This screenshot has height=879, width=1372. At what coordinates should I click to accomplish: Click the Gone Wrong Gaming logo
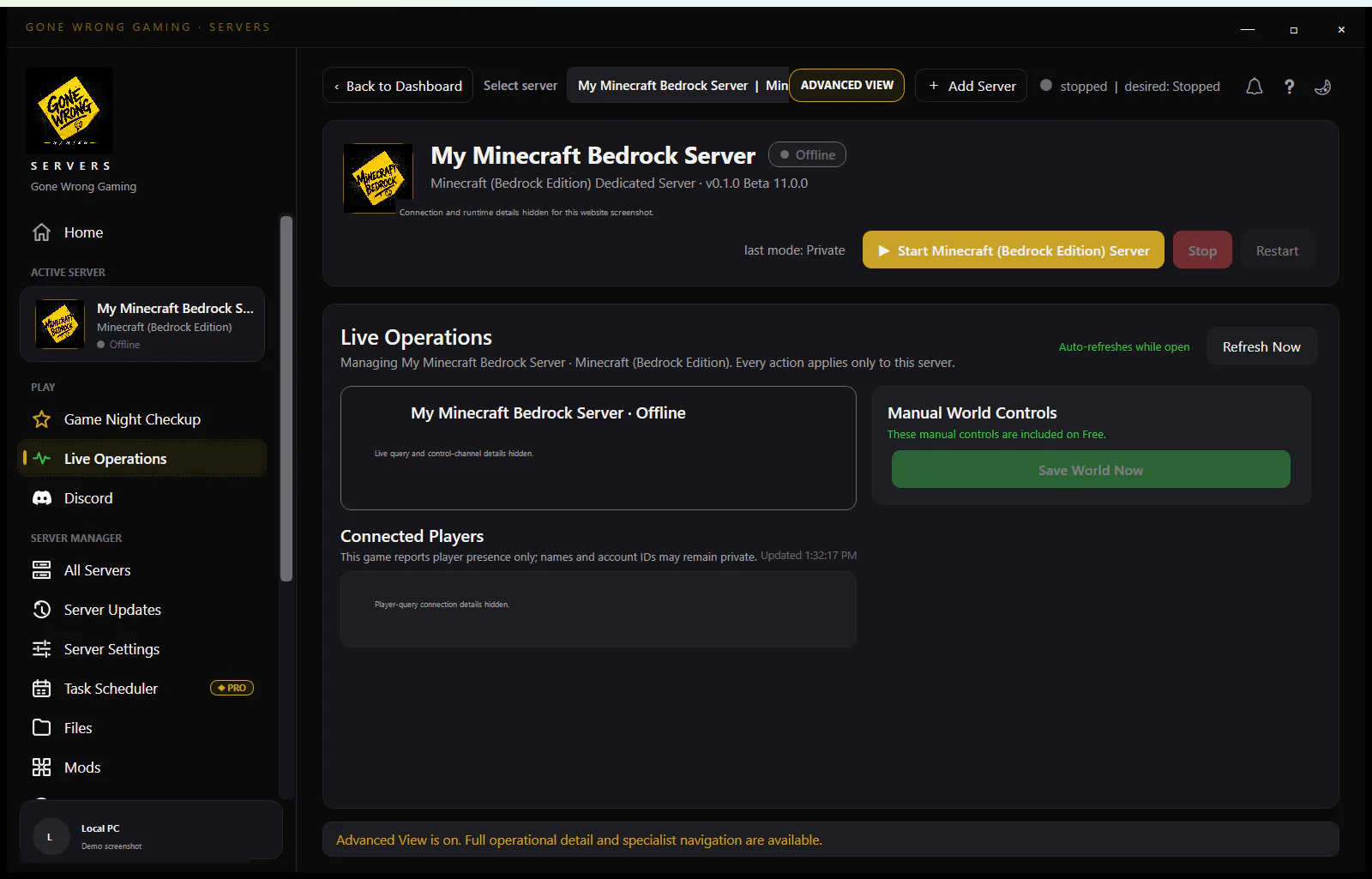point(69,111)
